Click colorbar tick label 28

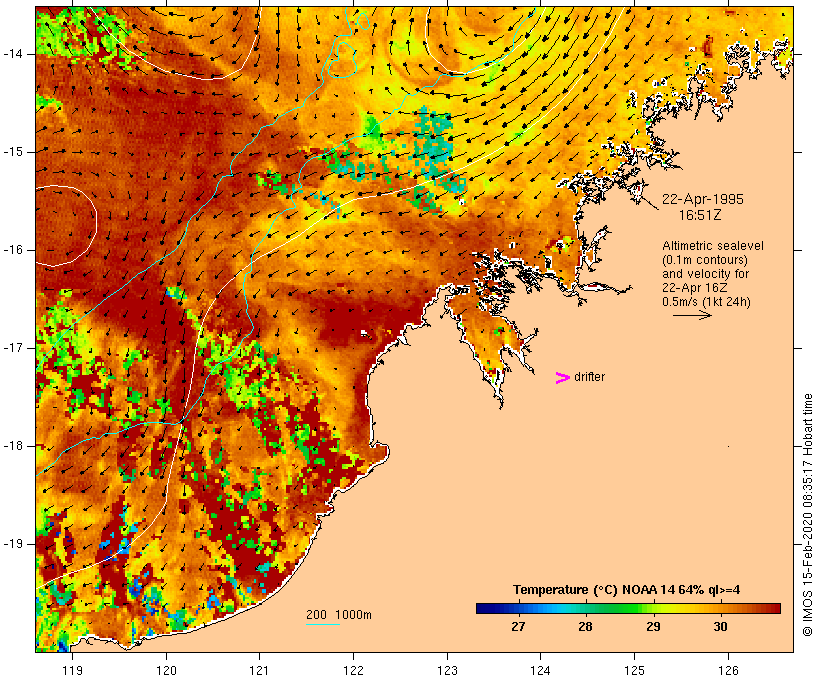(x=585, y=627)
